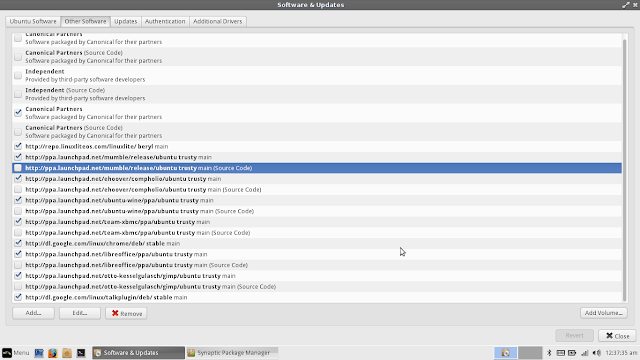Image resolution: width=640 pixels, height=360 pixels.
Task: Click the keyboard layout tray icon
Action: click(561, 353)
